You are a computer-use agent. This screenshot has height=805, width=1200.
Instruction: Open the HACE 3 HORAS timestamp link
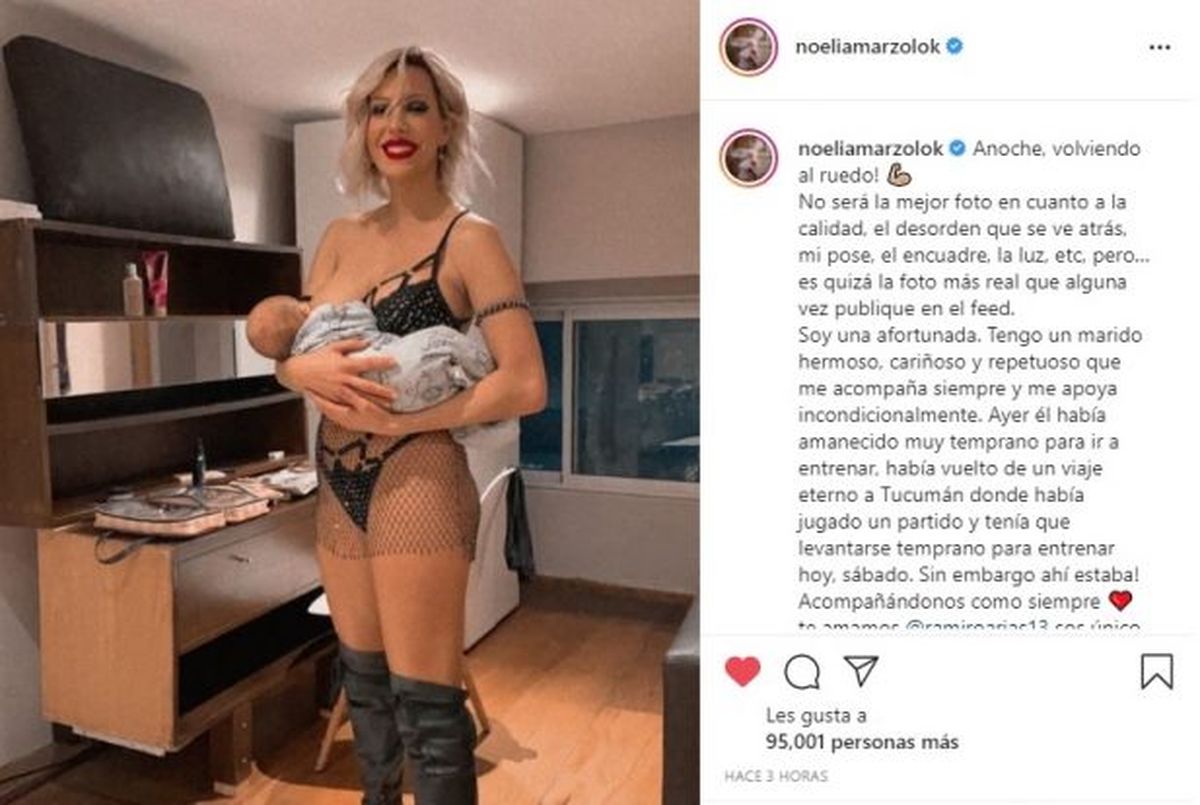(x=777, y=776)
